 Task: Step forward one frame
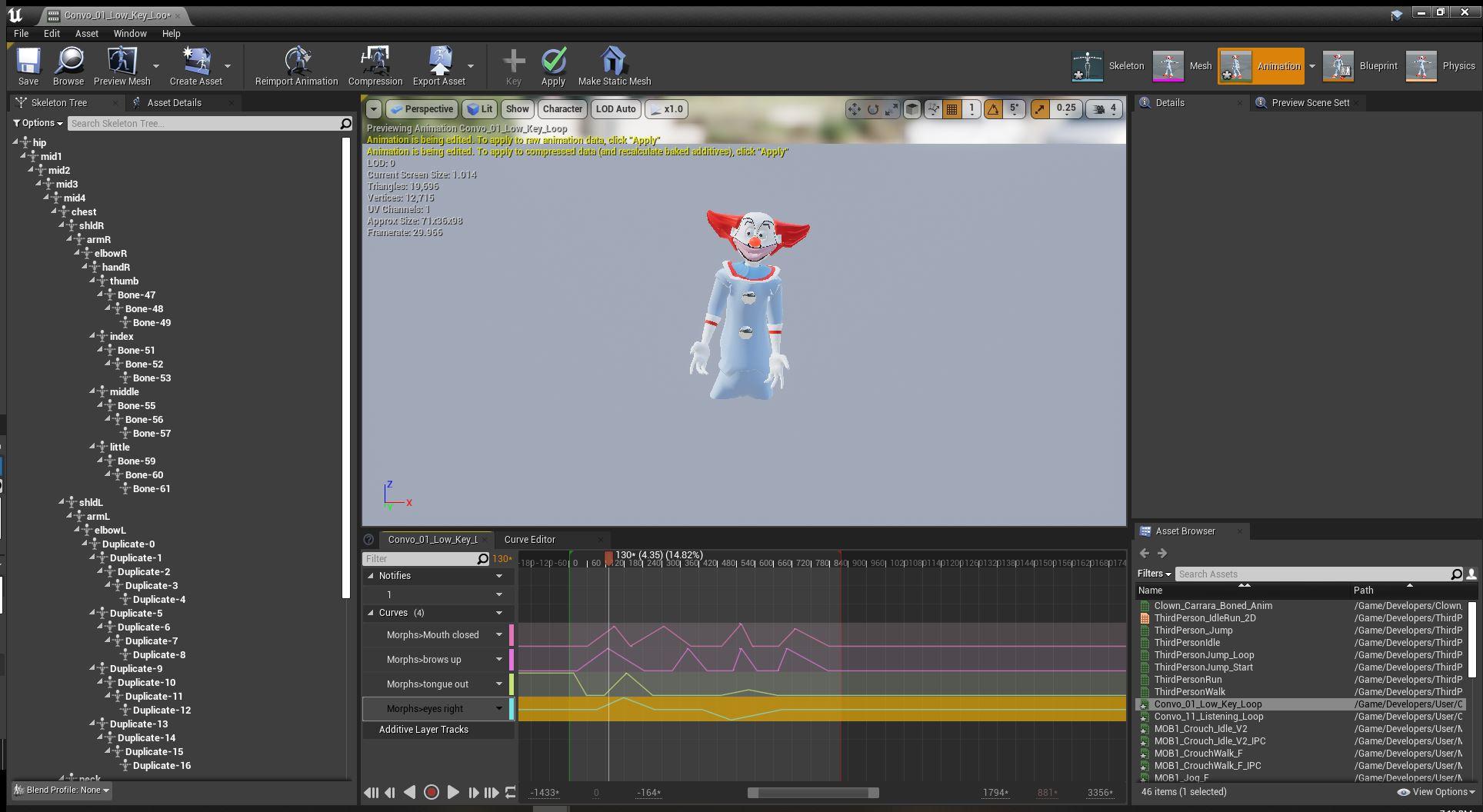point(473,793)
